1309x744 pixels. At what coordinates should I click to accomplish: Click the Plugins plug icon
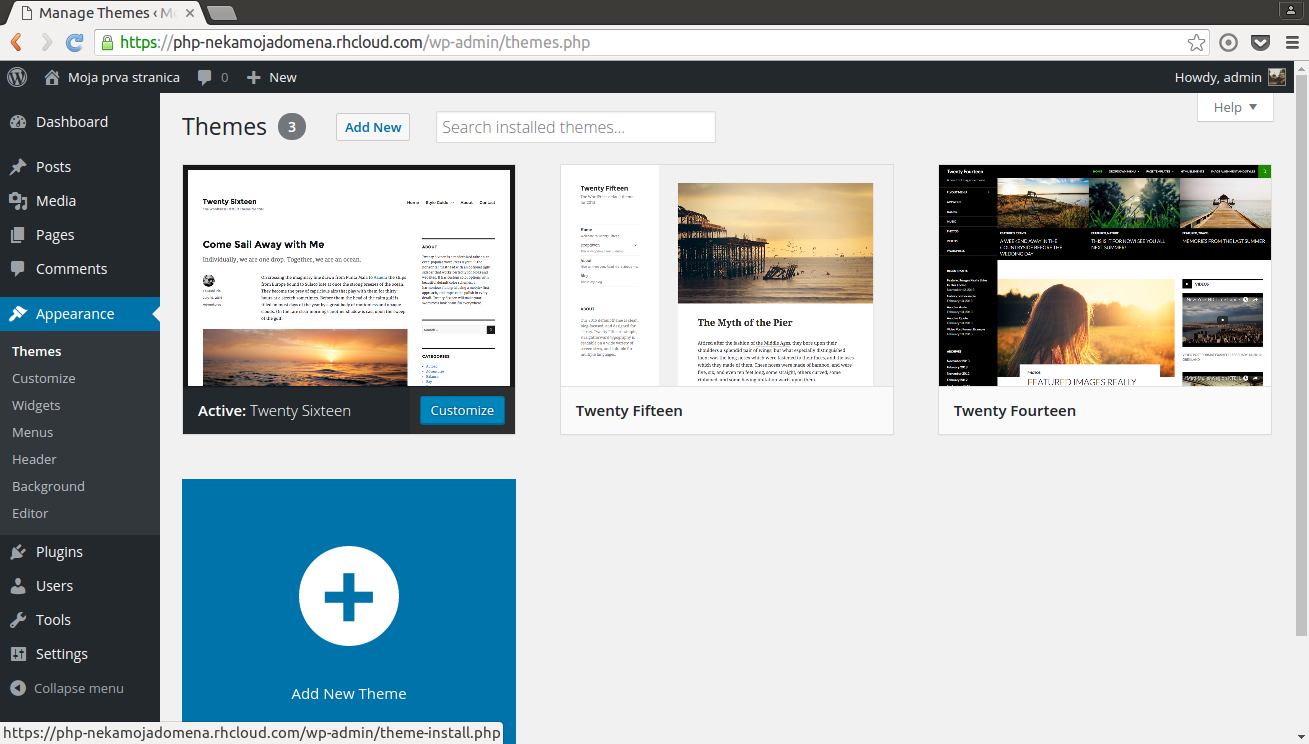coord(18,552)
